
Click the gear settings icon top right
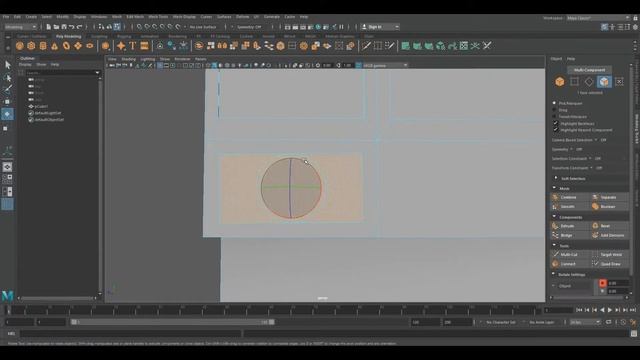pos(635,27)
